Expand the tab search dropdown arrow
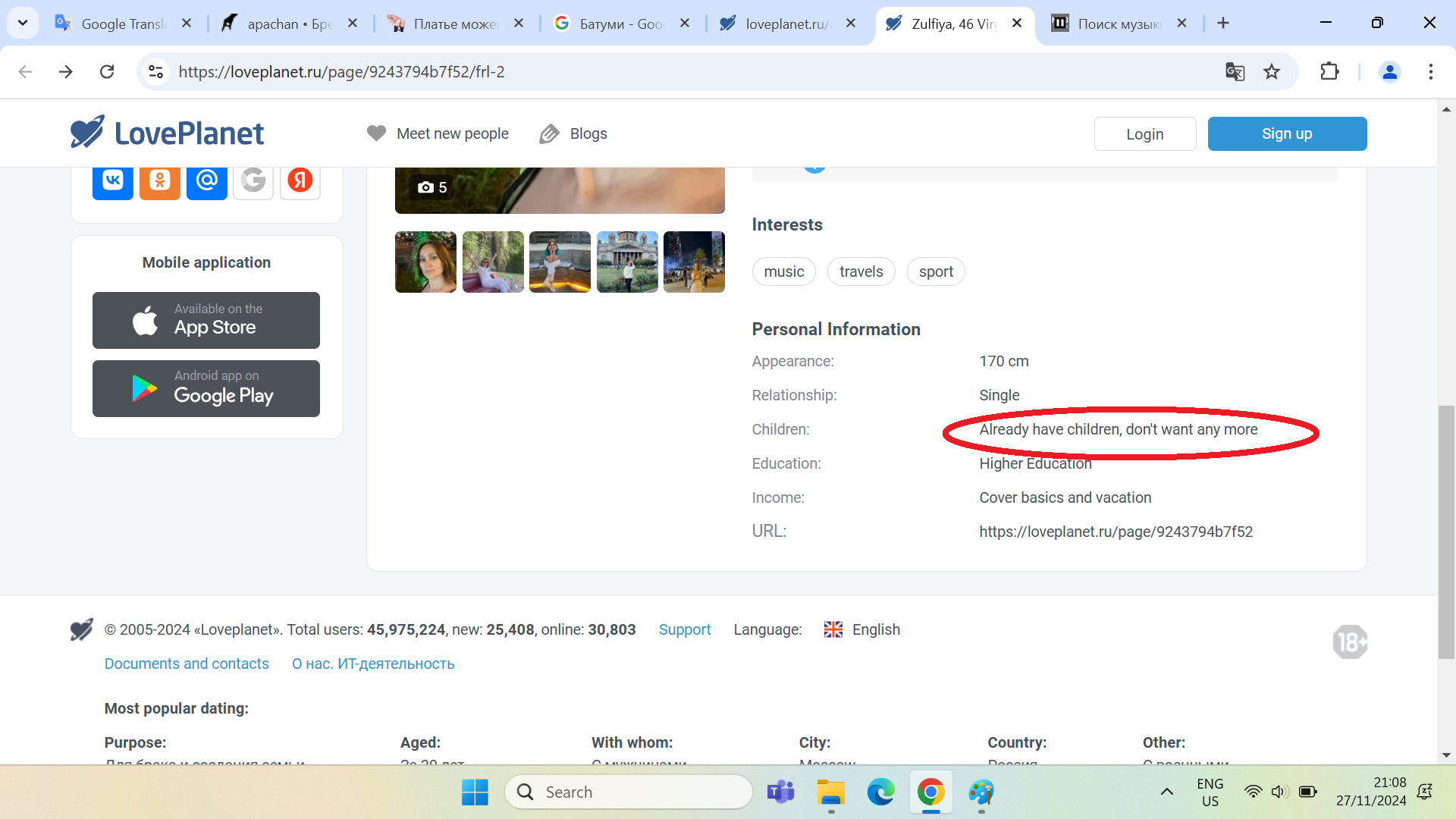 pos(23,23)
